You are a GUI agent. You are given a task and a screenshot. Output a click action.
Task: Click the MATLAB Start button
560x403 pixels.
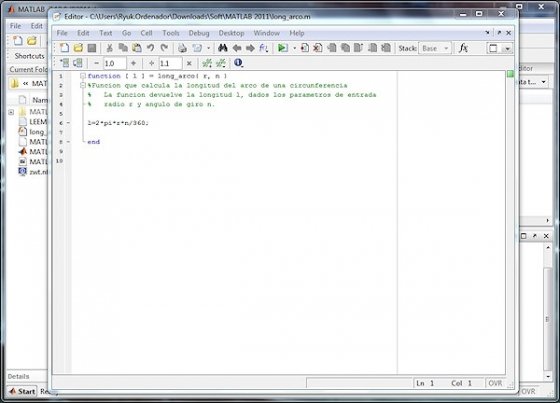22,391
